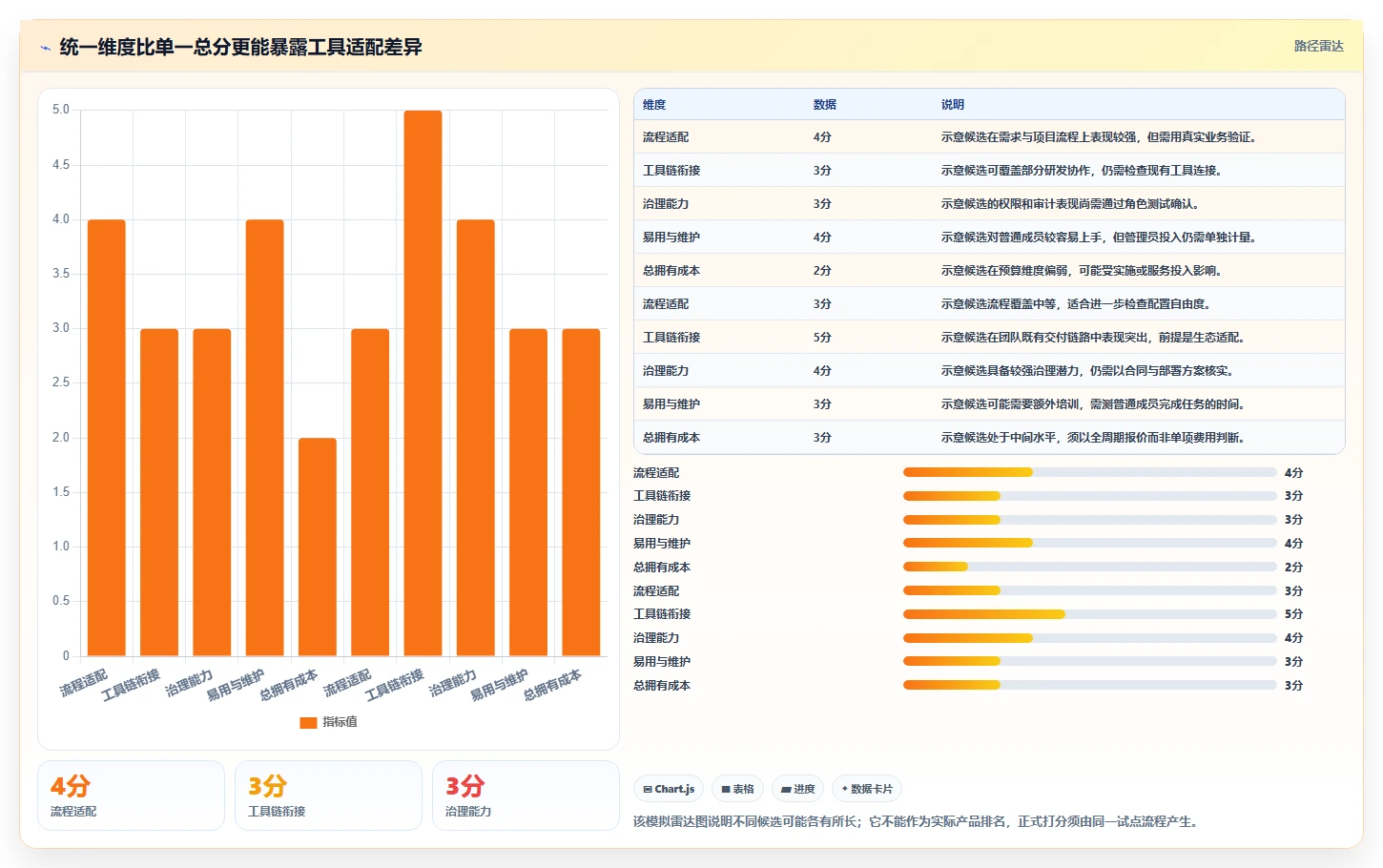
Task: Select the row mentioning 全周期报价而非单项费用
Action: pos(989,438)
